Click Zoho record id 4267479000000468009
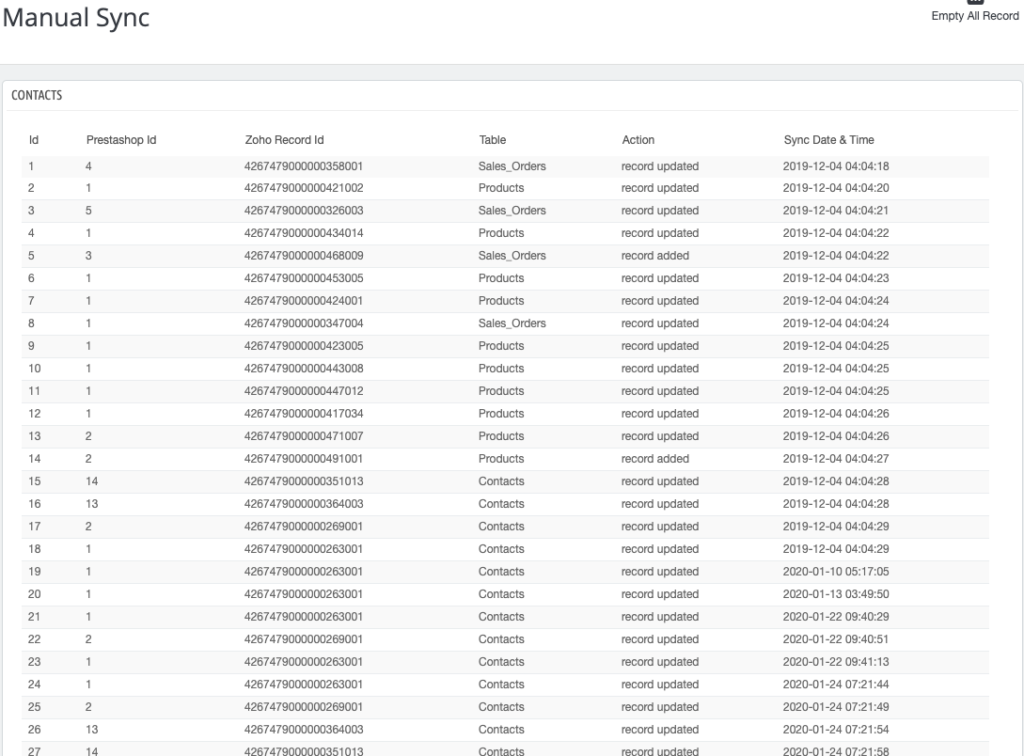The image size is (1024, 756). (x=304, y=255)
